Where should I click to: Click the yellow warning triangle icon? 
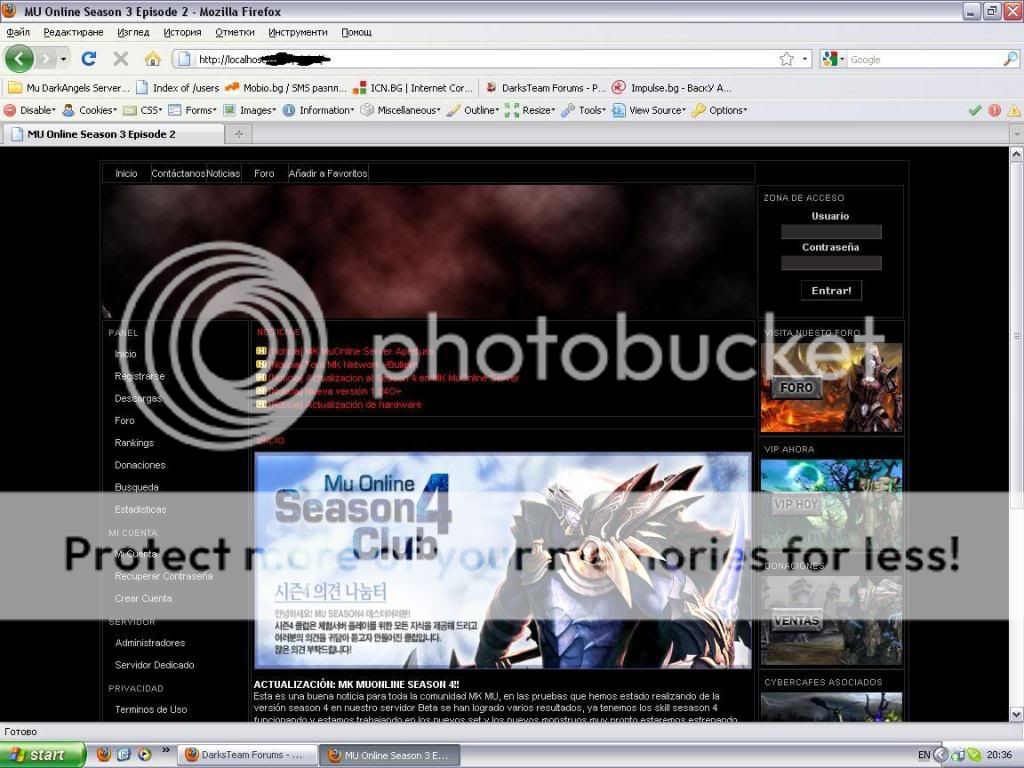pos(1014,110)
